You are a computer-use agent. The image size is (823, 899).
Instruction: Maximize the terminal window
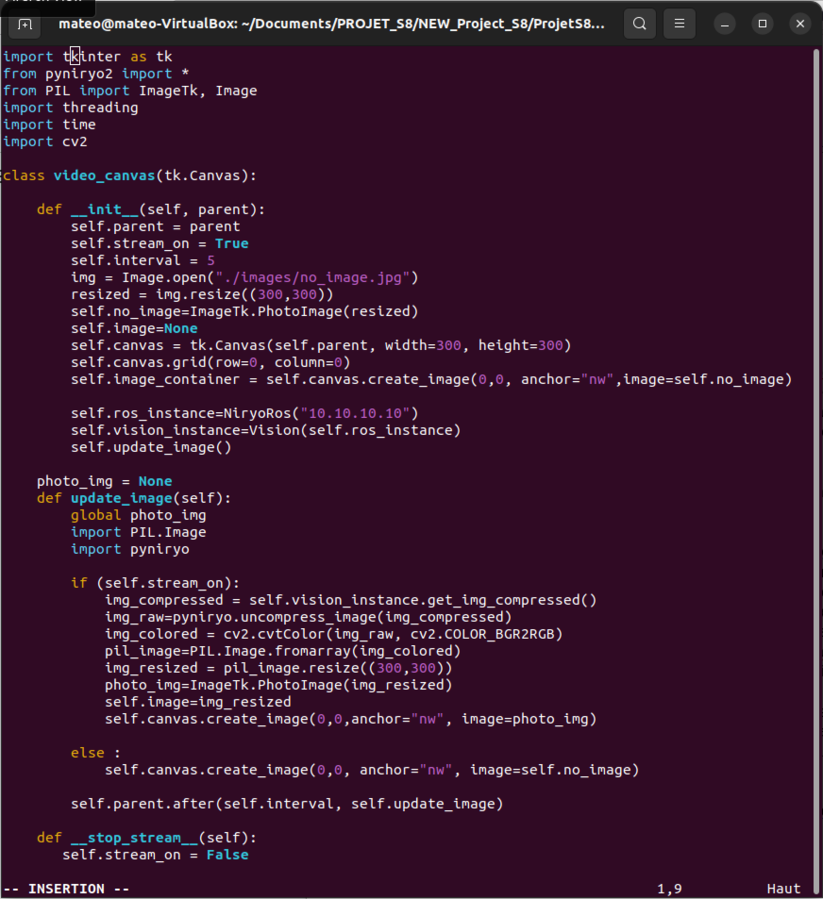[763, 23]
